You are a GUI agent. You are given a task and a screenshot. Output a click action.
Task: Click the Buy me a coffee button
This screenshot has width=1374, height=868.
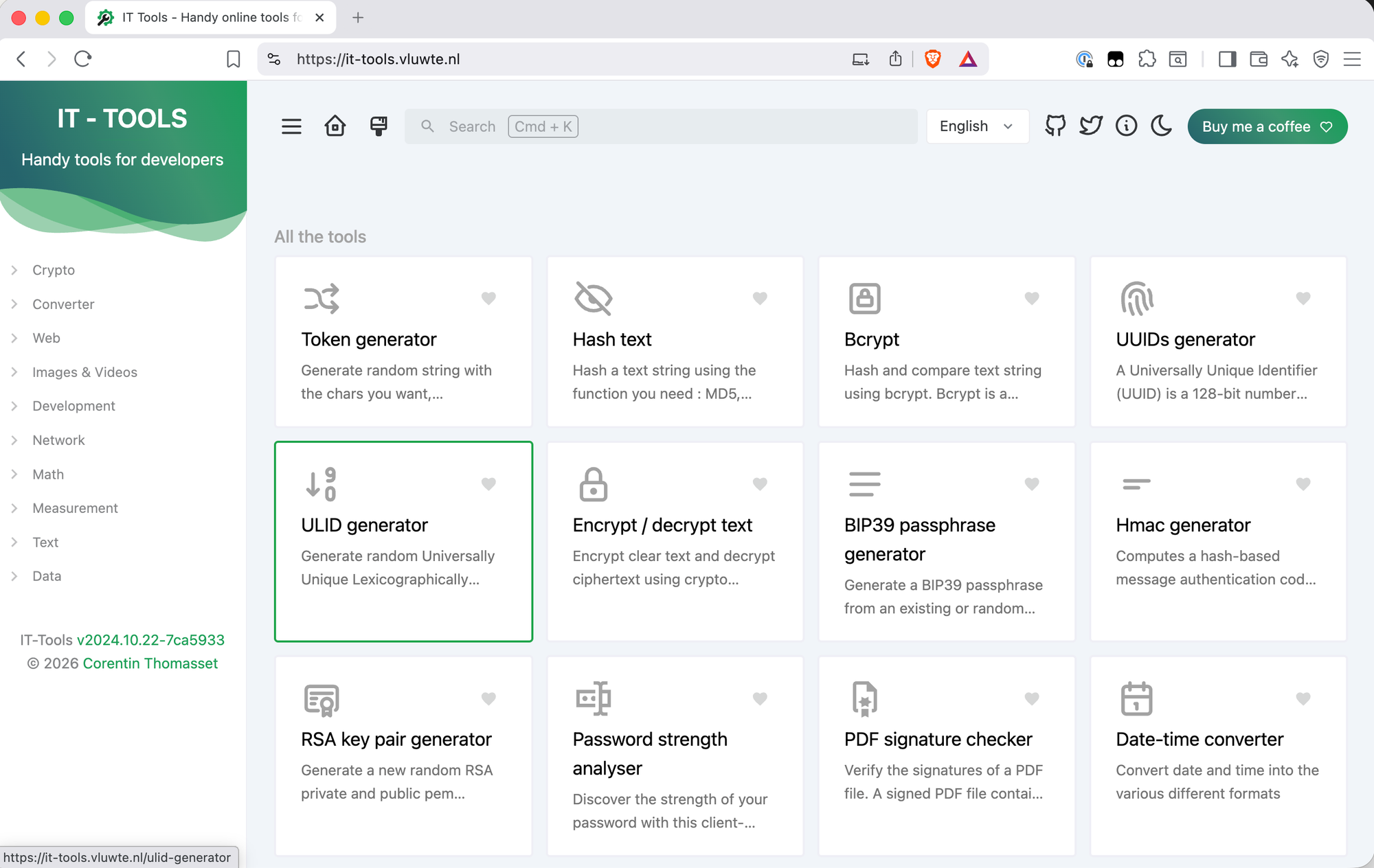click(x=1267, y=126)
